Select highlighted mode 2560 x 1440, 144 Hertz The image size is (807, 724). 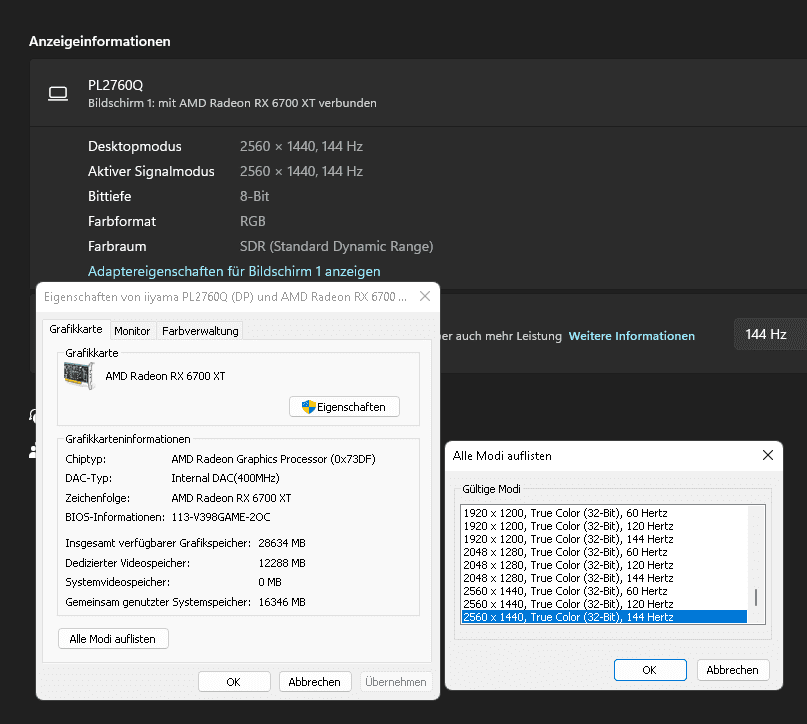click(604, 617)
